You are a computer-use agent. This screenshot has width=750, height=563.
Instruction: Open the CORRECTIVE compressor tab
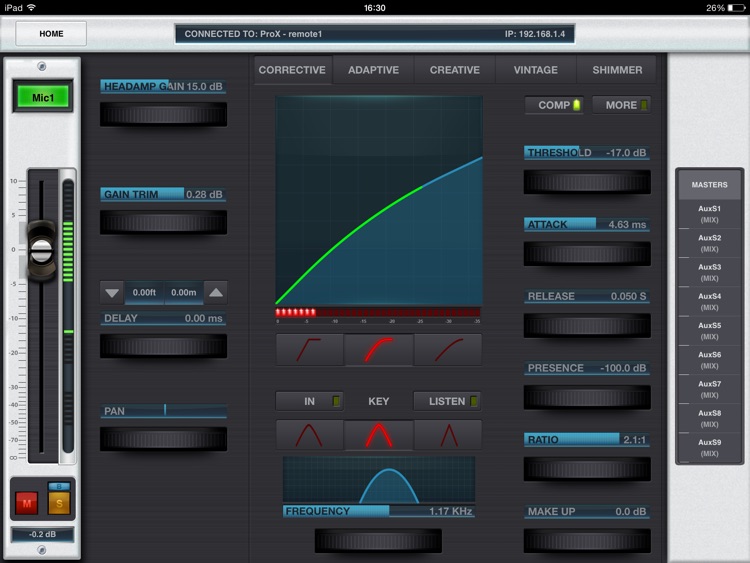pyautogui.click(x=292, y=70)
